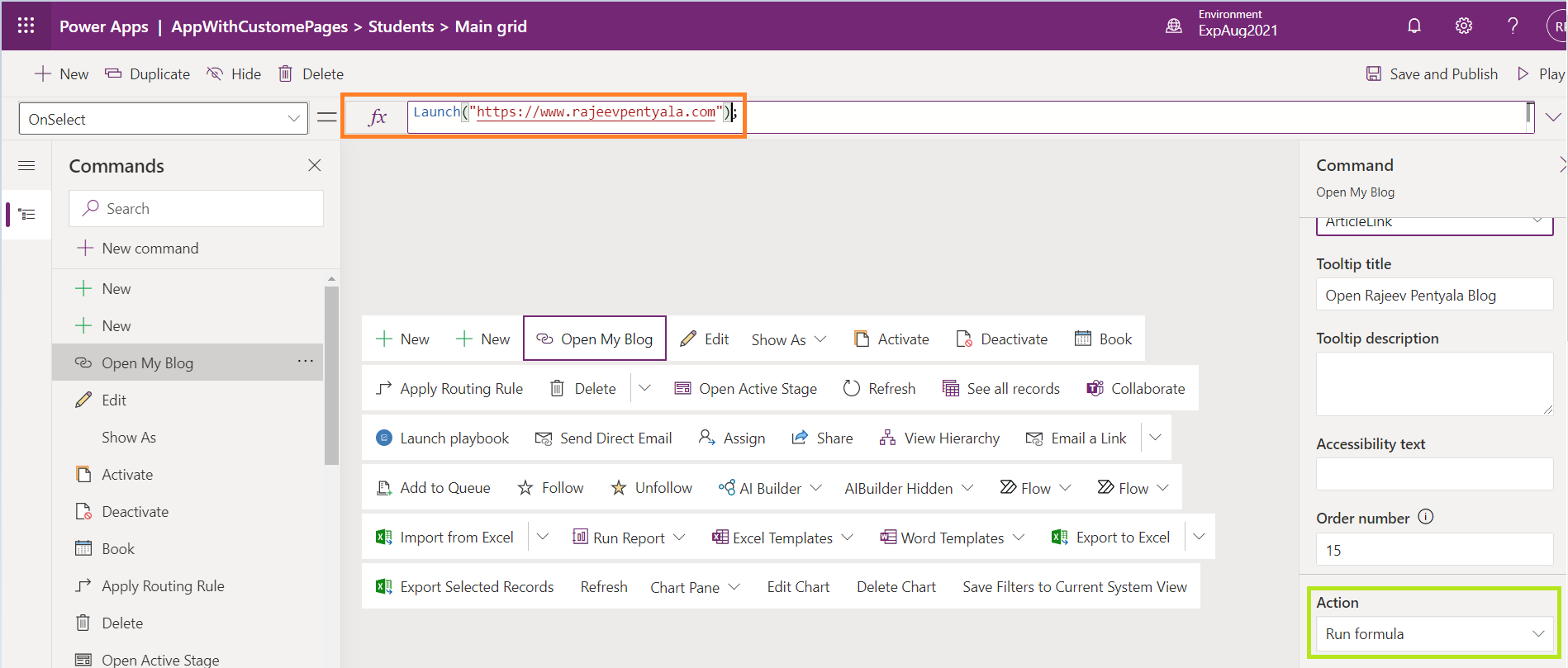
Task: Select Deactivate in the commands list
Action: coord(135,512)
